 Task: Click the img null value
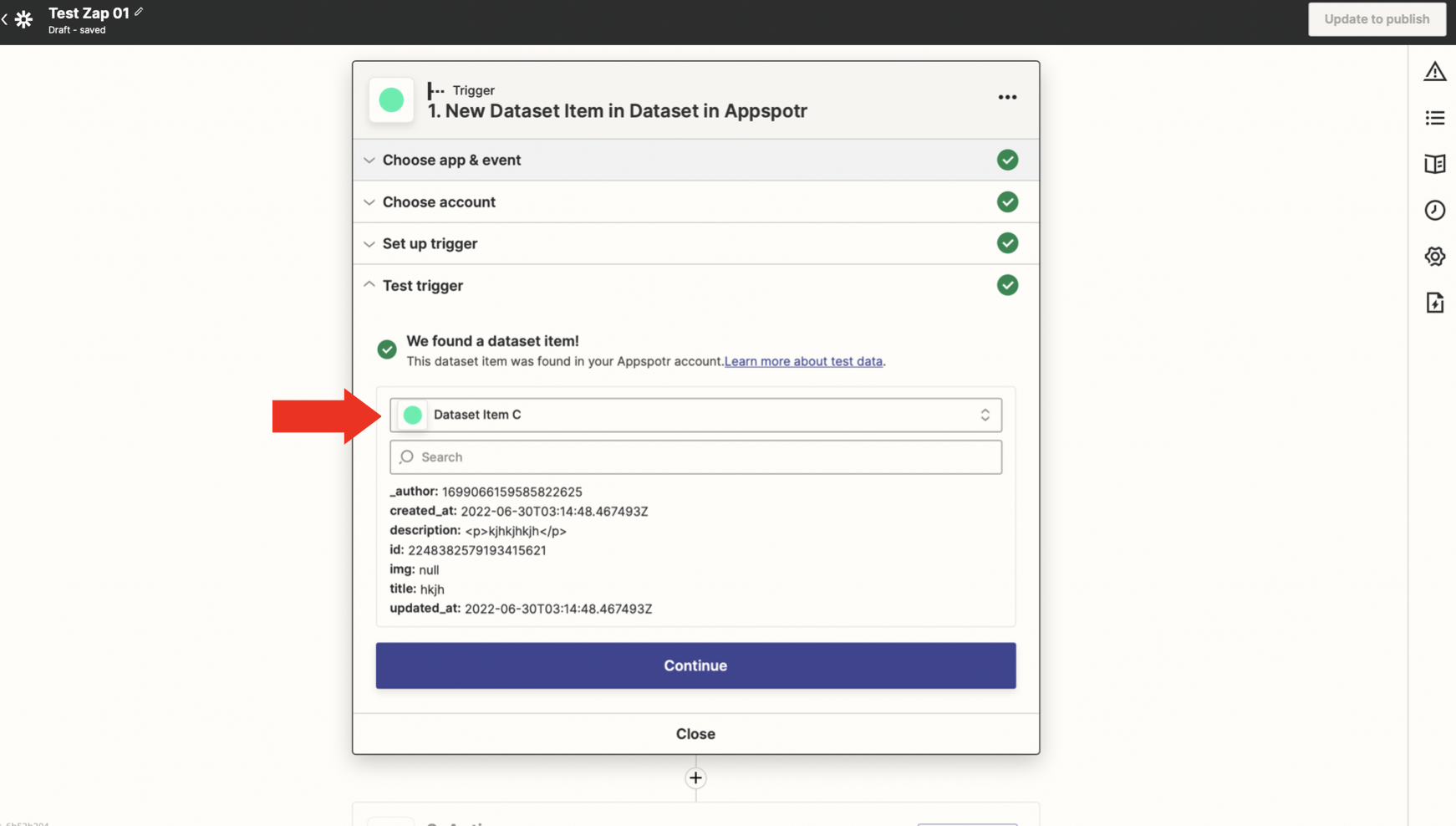pyautogui.click(x=429, y=570)
